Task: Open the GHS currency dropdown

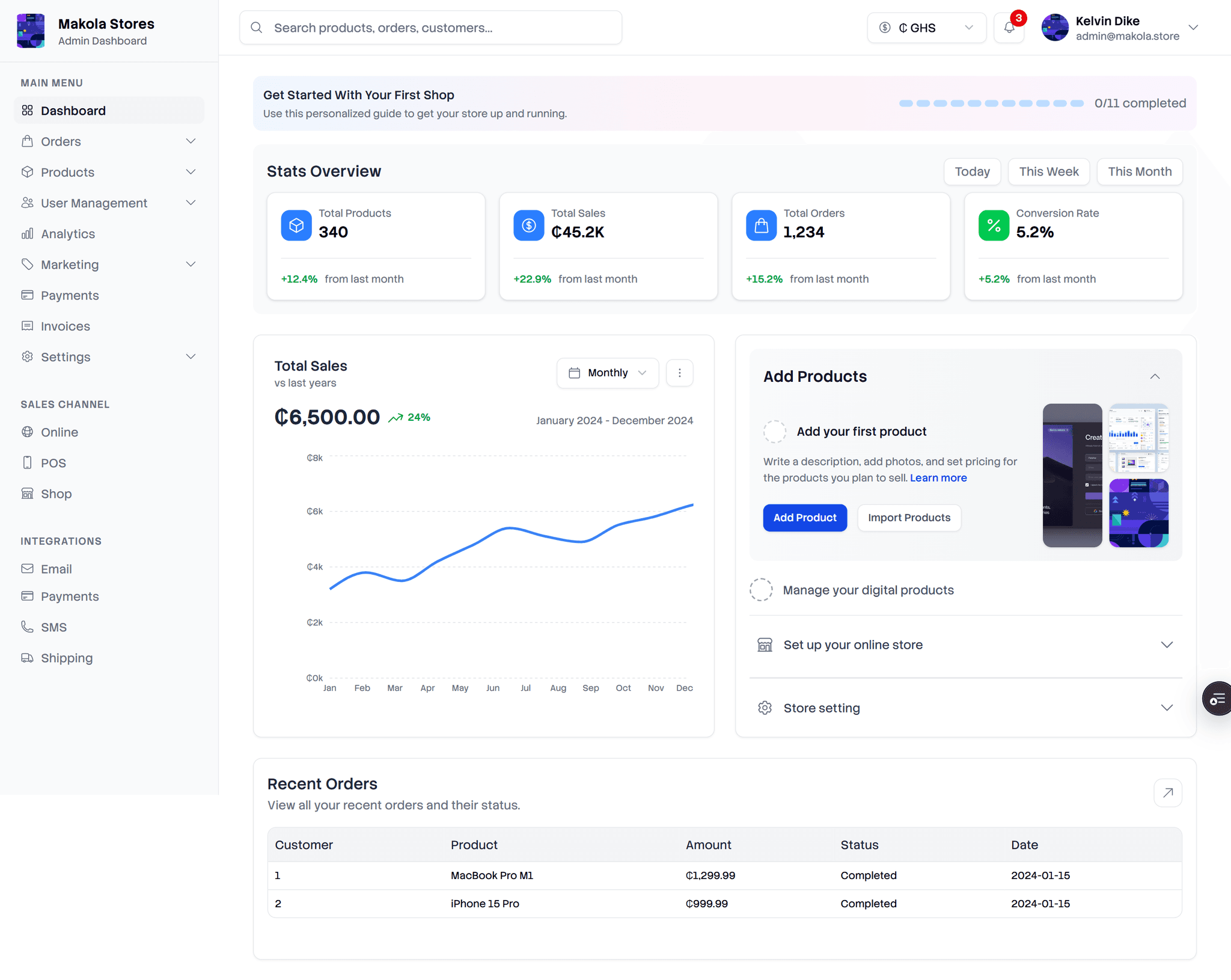Action: [926, 28]
